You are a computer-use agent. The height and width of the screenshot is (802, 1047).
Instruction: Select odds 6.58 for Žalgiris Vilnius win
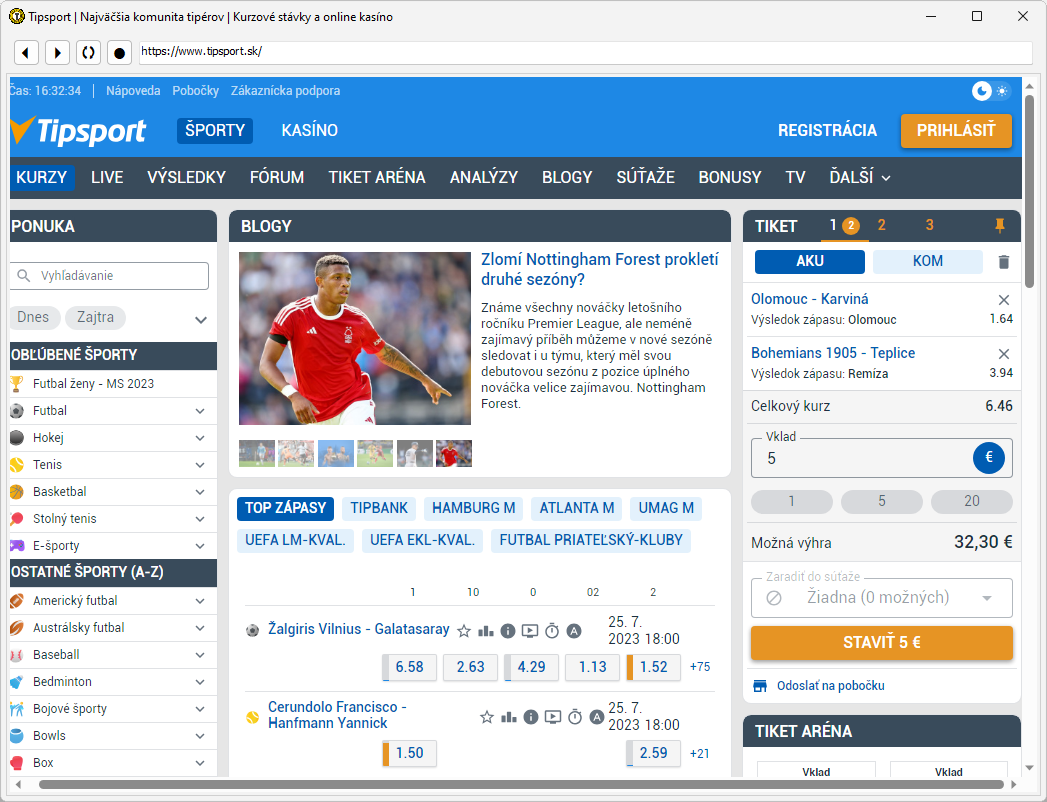[409, 667]
